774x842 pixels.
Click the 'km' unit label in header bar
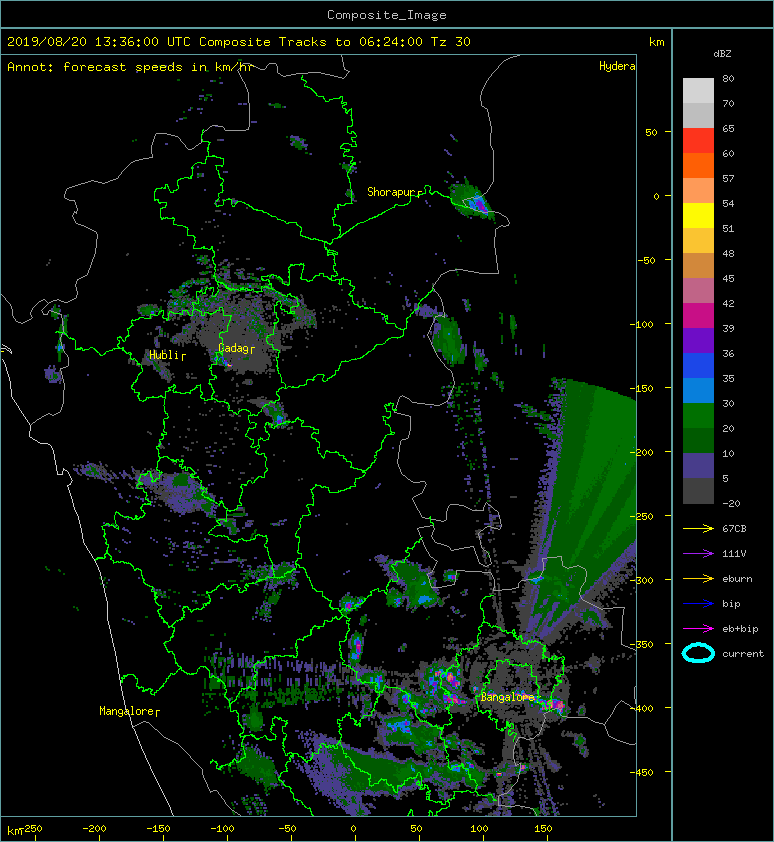pos(656,42)
